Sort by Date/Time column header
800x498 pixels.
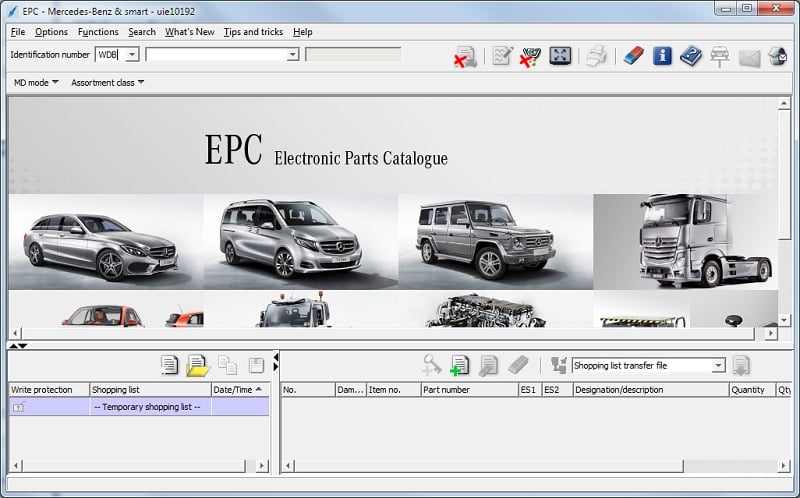point(239,390)
